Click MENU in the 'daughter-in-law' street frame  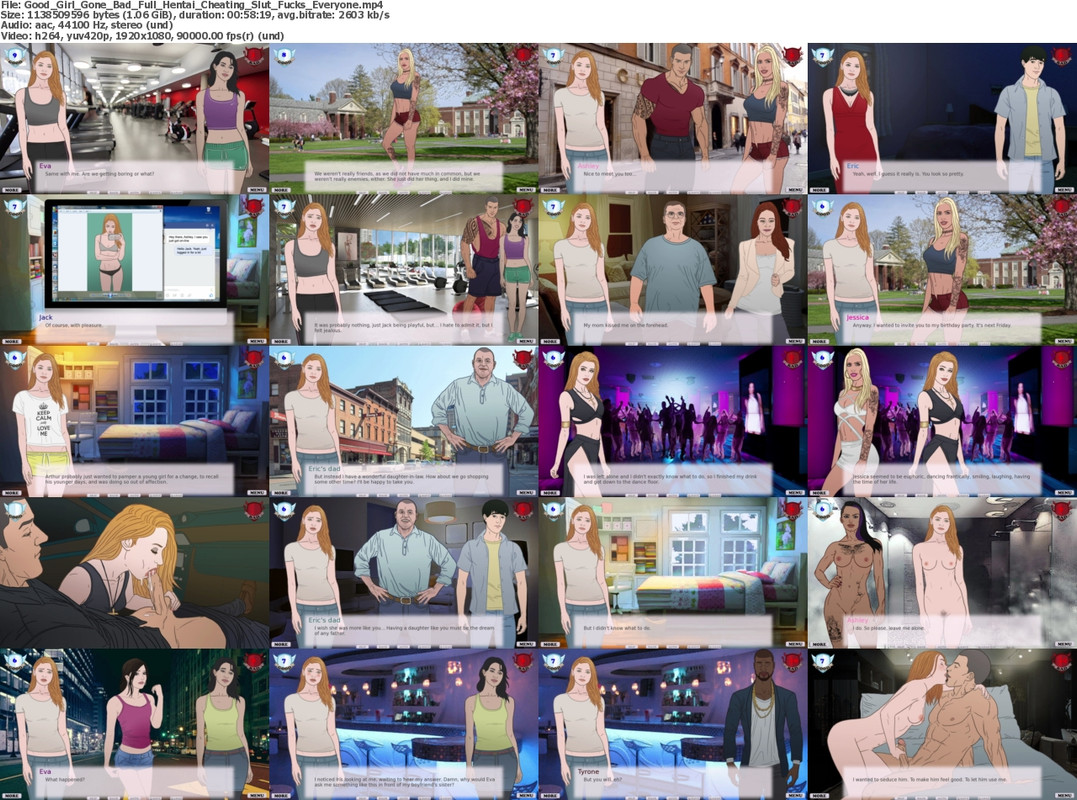[525, 492]
